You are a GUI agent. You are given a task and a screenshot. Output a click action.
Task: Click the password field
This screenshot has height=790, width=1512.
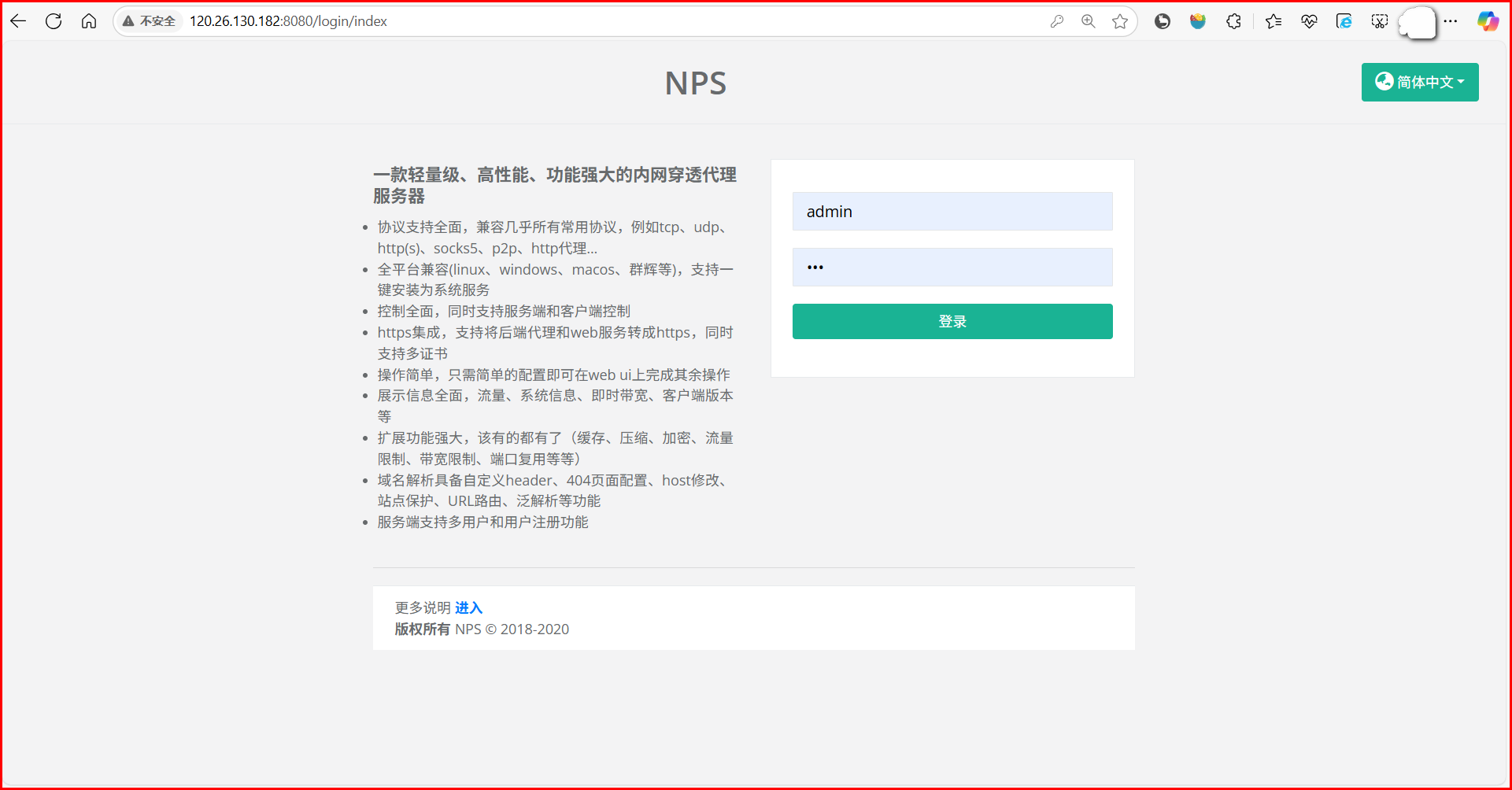952,267
